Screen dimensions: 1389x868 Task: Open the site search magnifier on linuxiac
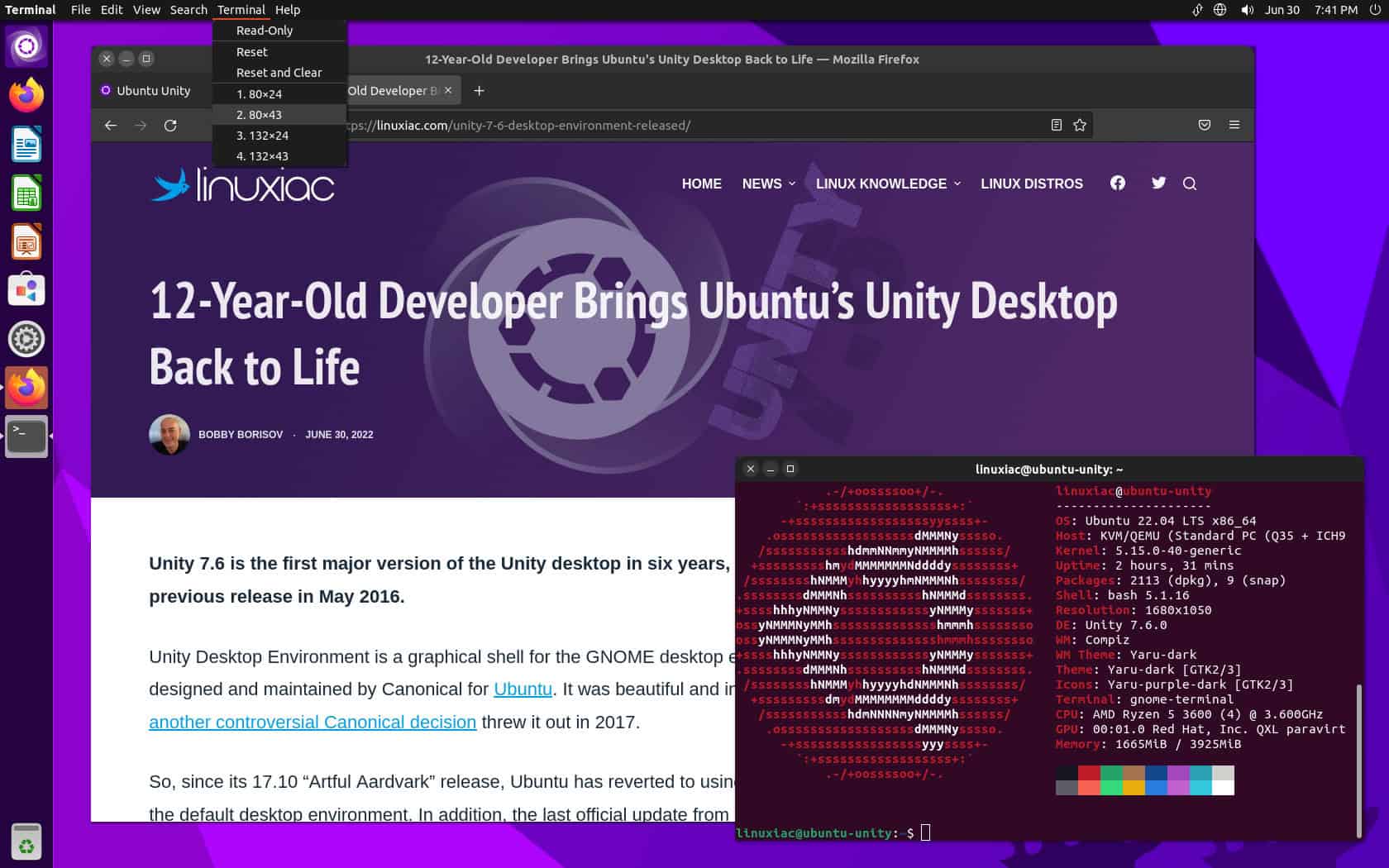tap(1190, 184)
